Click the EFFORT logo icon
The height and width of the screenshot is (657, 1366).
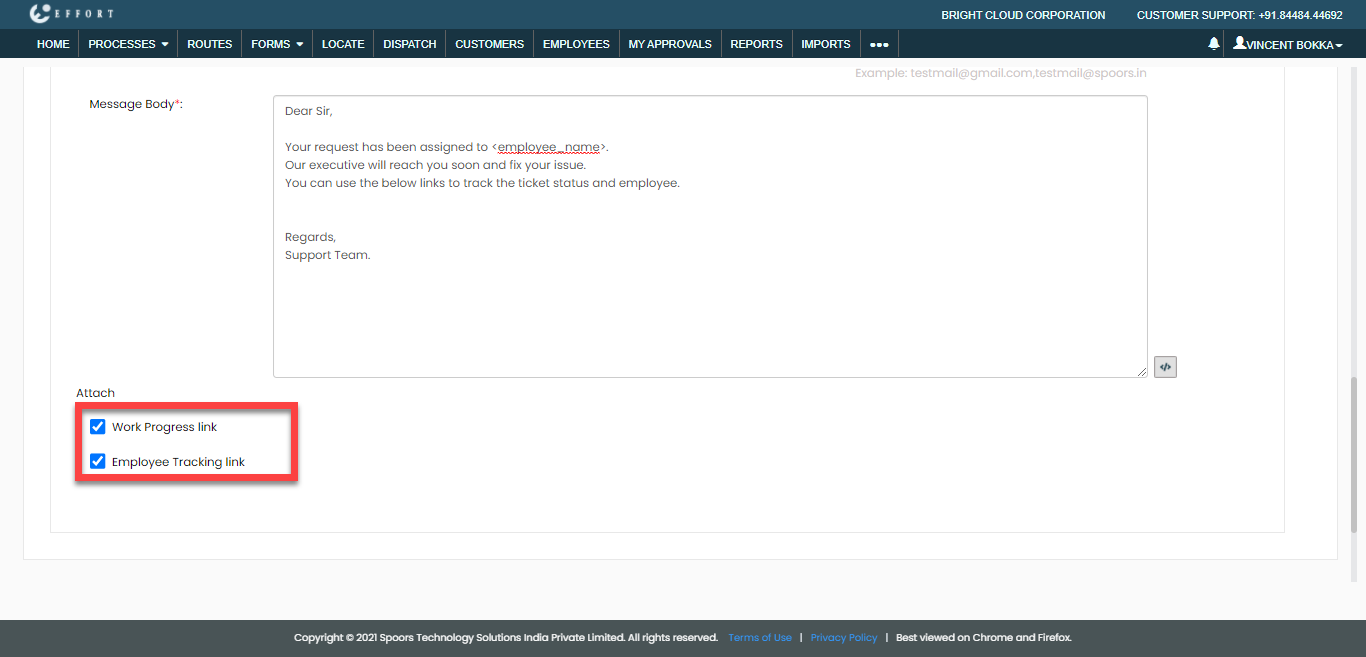(41, 14)
